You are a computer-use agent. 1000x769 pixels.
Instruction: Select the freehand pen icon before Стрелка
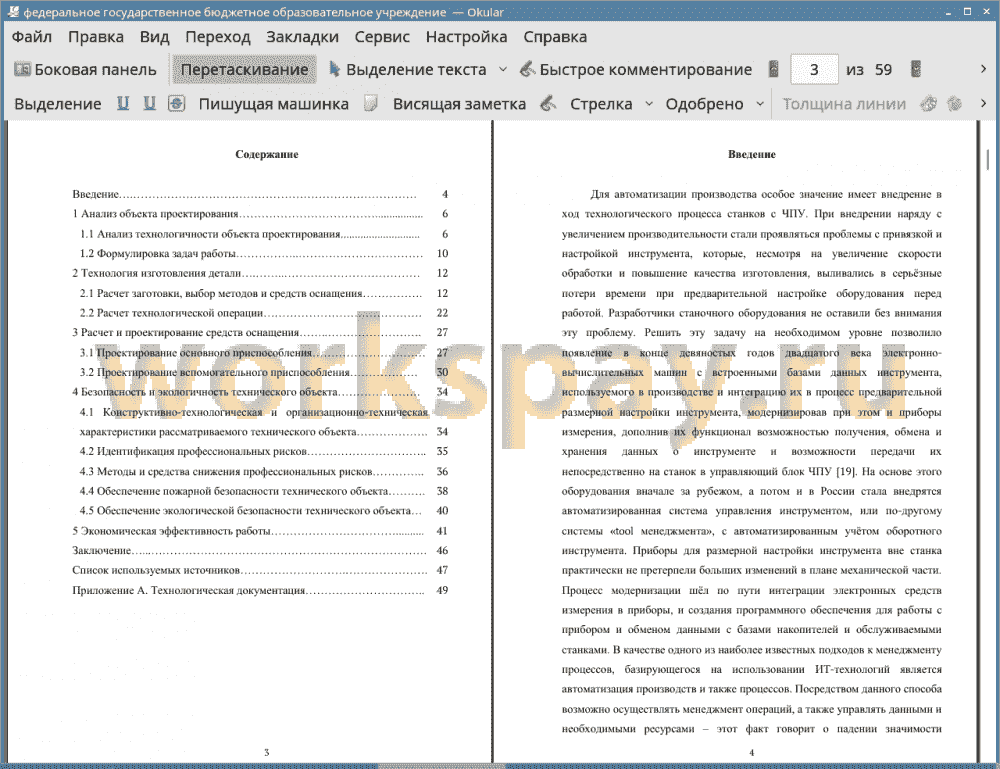(548, 103)
